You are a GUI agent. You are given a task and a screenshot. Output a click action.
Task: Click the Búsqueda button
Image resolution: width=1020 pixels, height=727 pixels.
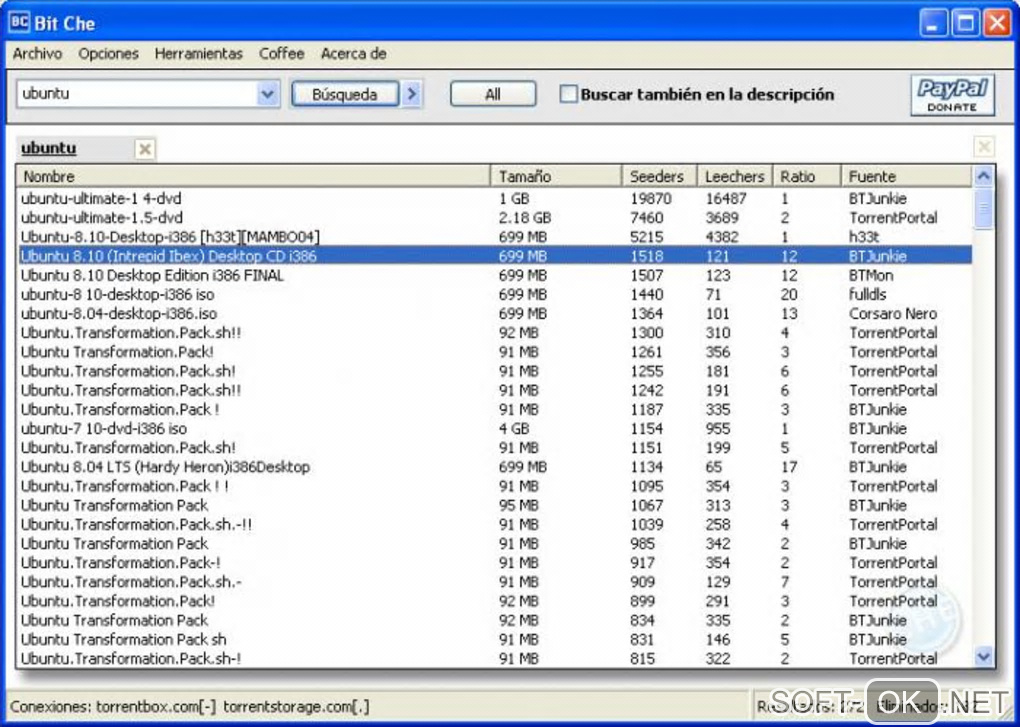pos(345,94)
